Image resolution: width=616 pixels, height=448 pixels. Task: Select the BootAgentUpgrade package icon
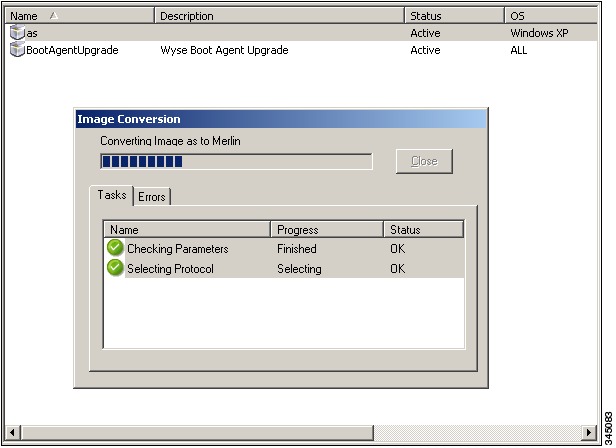pyautogui.click(x=17, y=50)
